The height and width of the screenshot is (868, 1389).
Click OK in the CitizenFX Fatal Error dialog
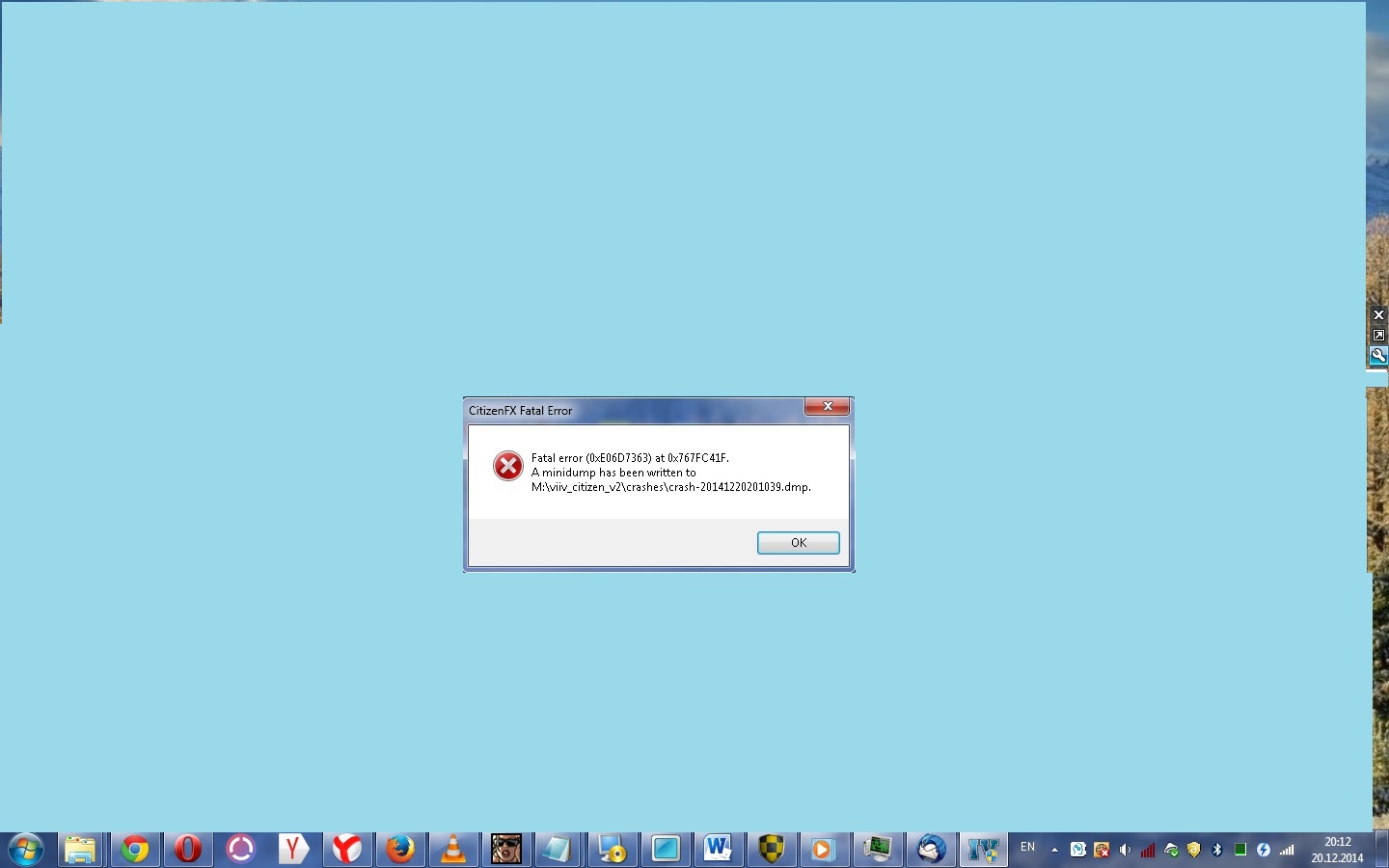click(798, 543)
